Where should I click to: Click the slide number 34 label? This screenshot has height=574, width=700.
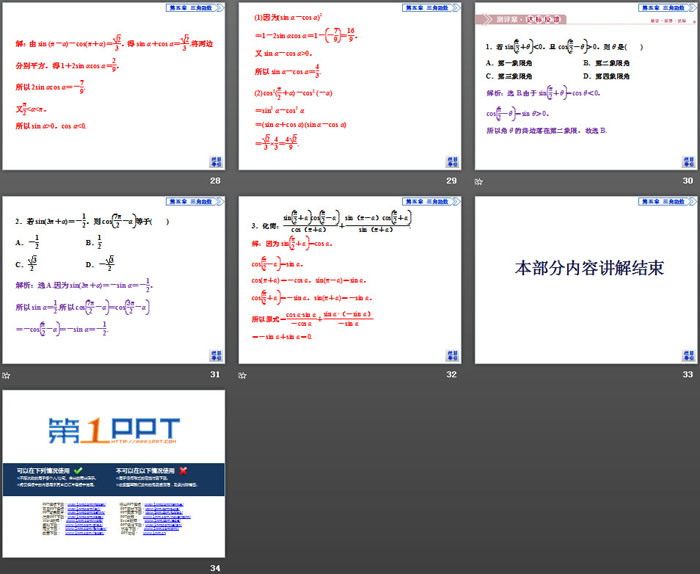click(x=214, y=567)
